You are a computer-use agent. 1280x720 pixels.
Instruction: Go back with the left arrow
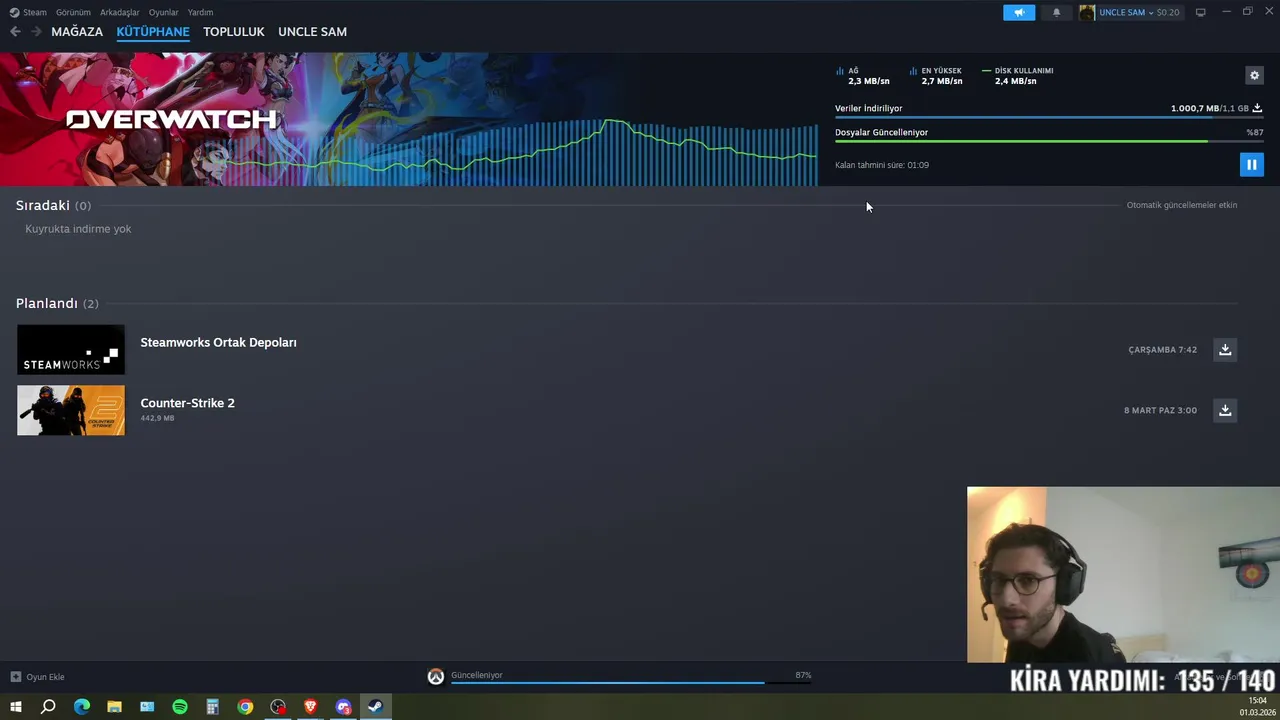tap(15, 32)
